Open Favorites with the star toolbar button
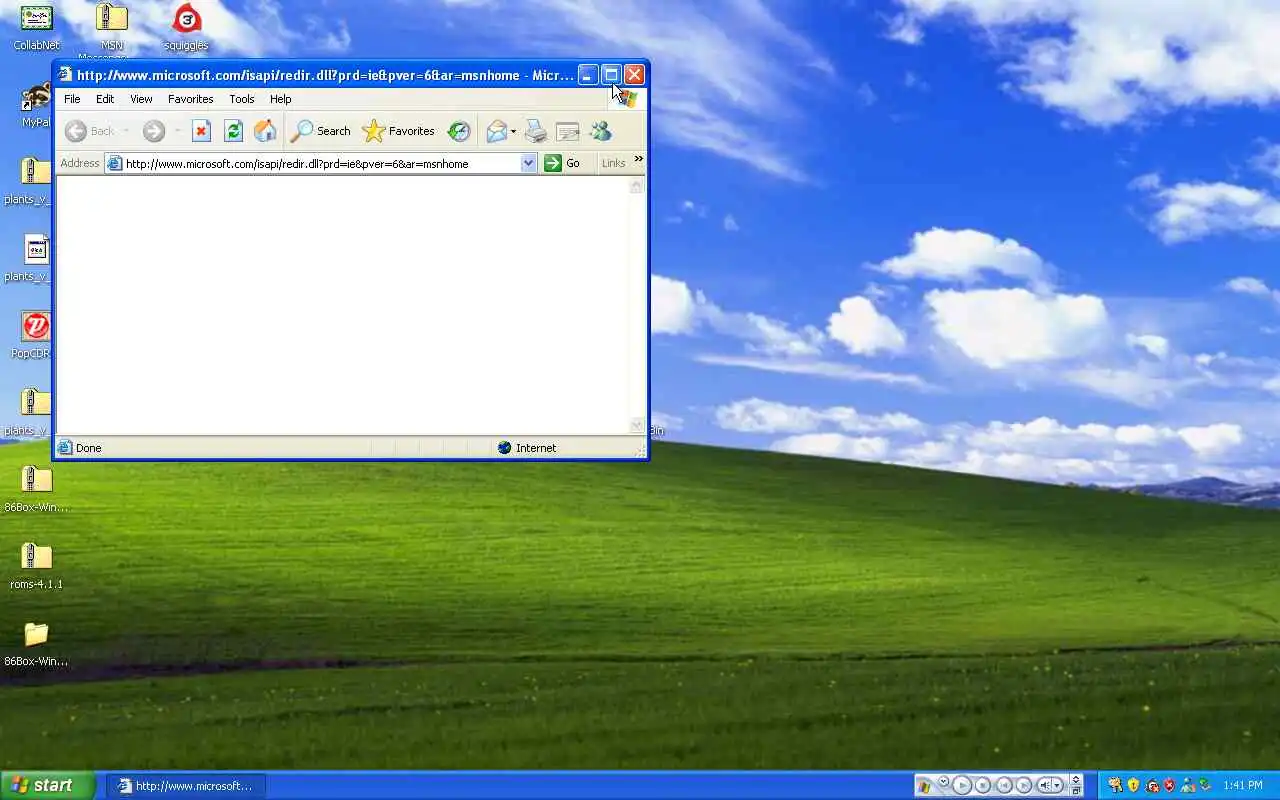 (x=398, y=131)
